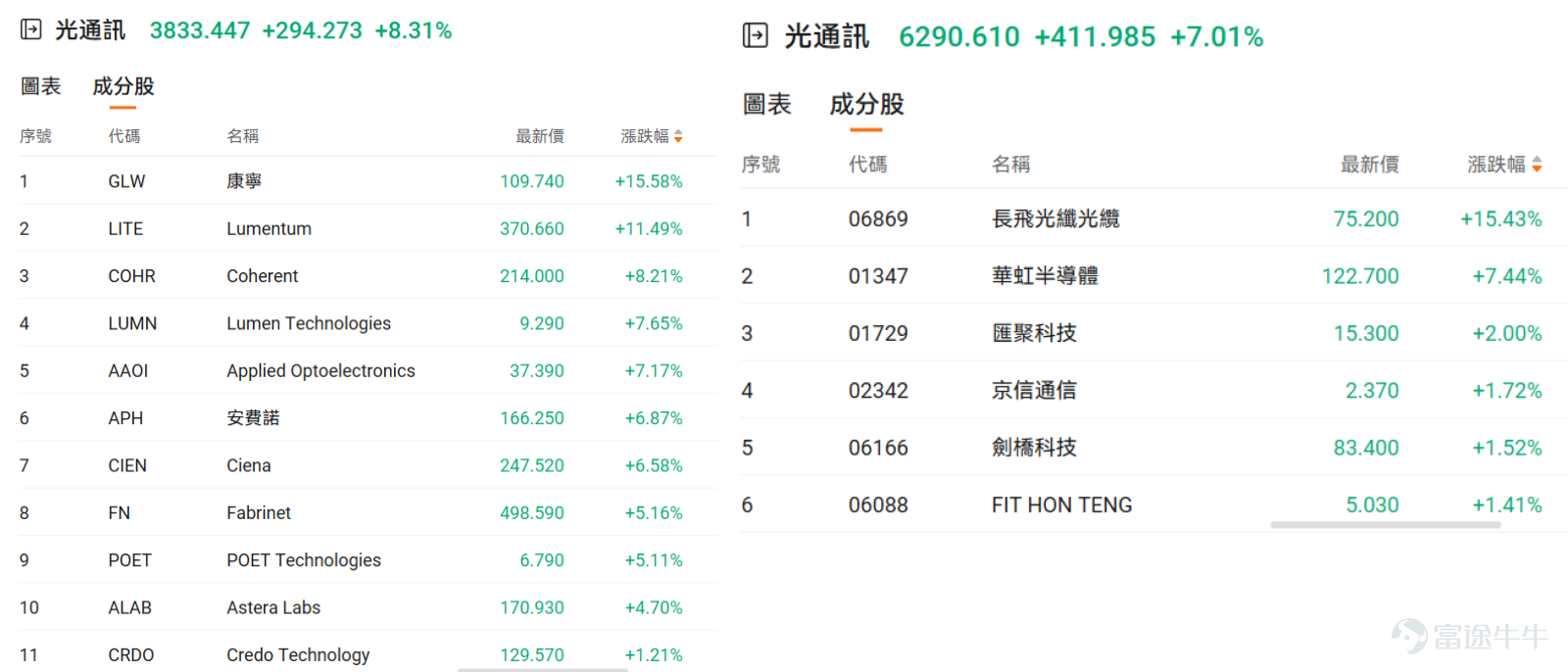Click the ALAB ticker code
Screen dimensions: 1568x672
129,607
